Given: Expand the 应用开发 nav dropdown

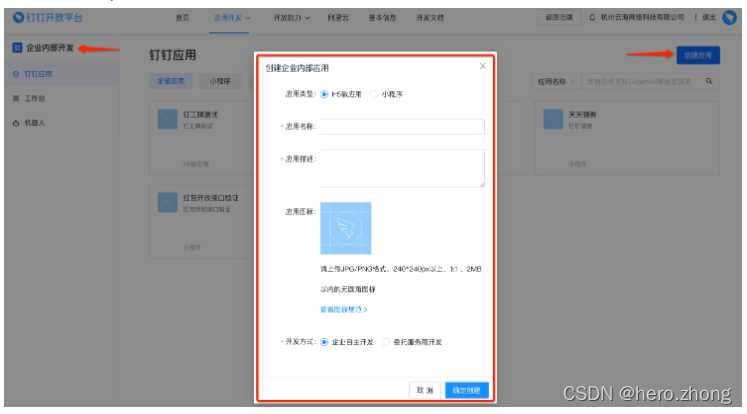Looking at the screenshot, I should click(x=232, y=18).
